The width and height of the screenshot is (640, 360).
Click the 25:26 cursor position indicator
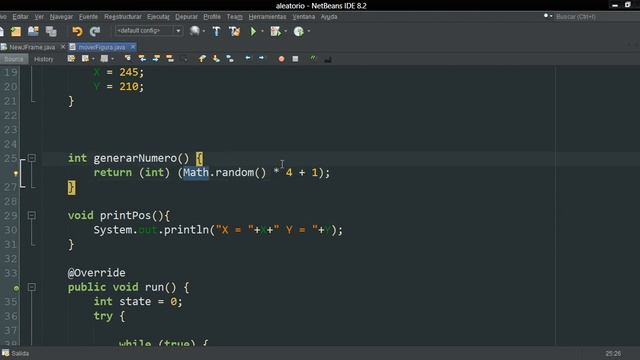pyautogui.click(x=613, y=353)
